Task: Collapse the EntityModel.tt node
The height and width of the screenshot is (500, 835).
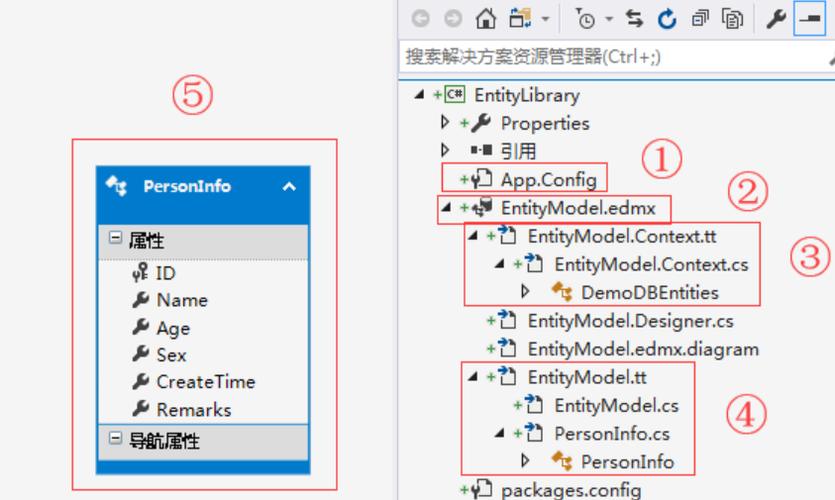Action: tap(473, 376)
